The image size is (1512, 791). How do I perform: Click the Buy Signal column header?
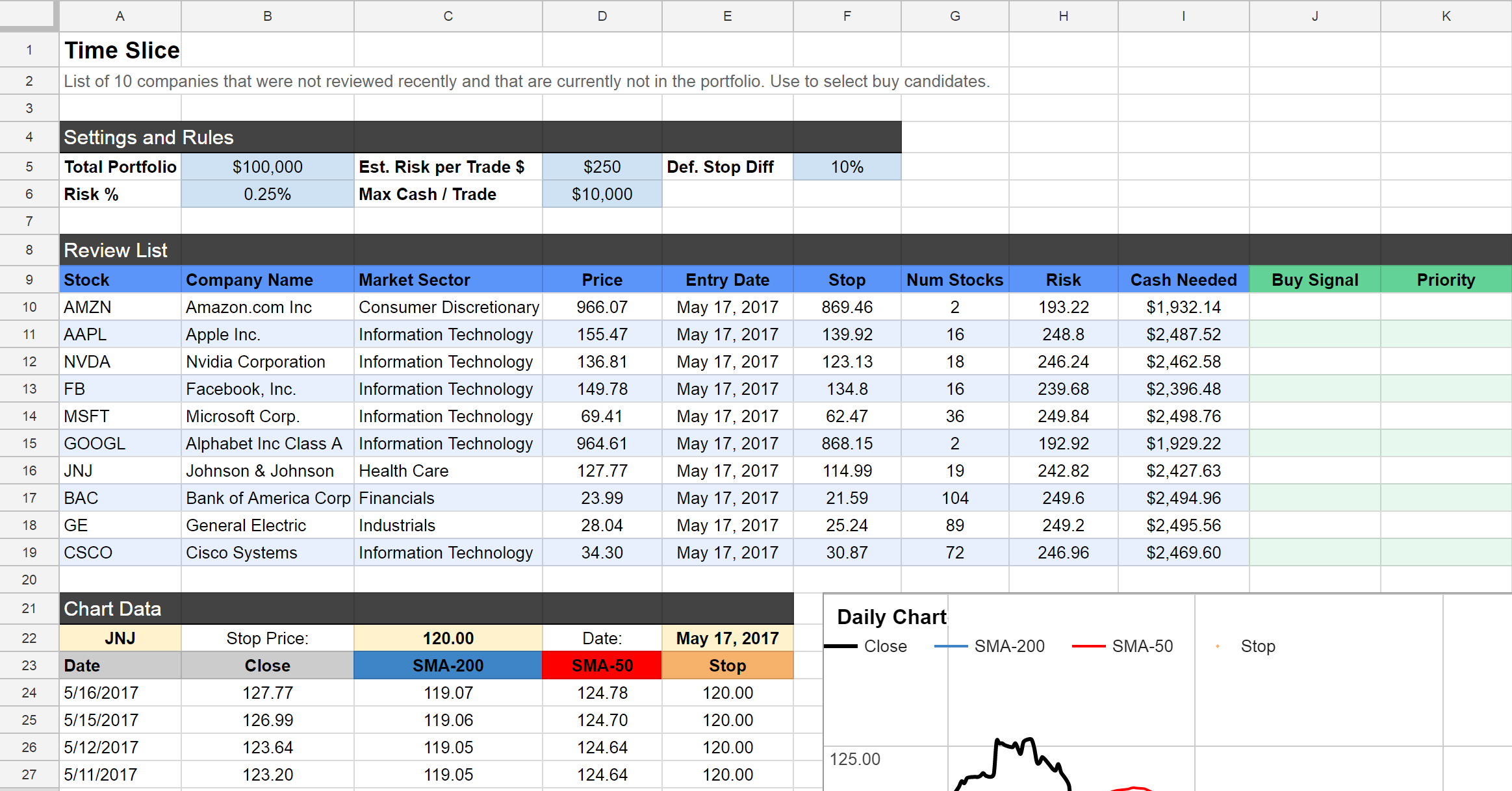[x=1315, y=280]
